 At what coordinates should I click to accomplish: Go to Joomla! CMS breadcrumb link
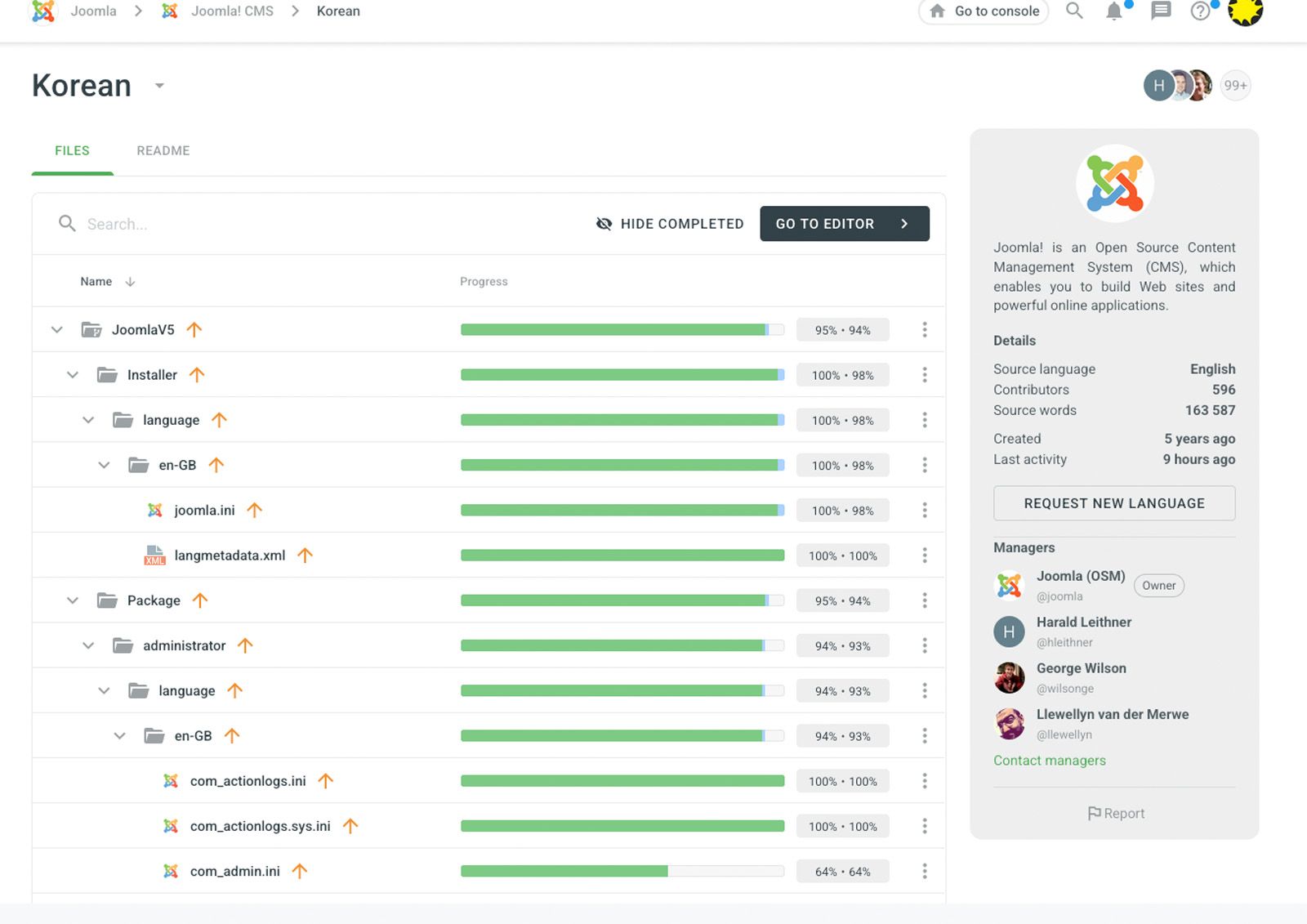pos(232,11)
